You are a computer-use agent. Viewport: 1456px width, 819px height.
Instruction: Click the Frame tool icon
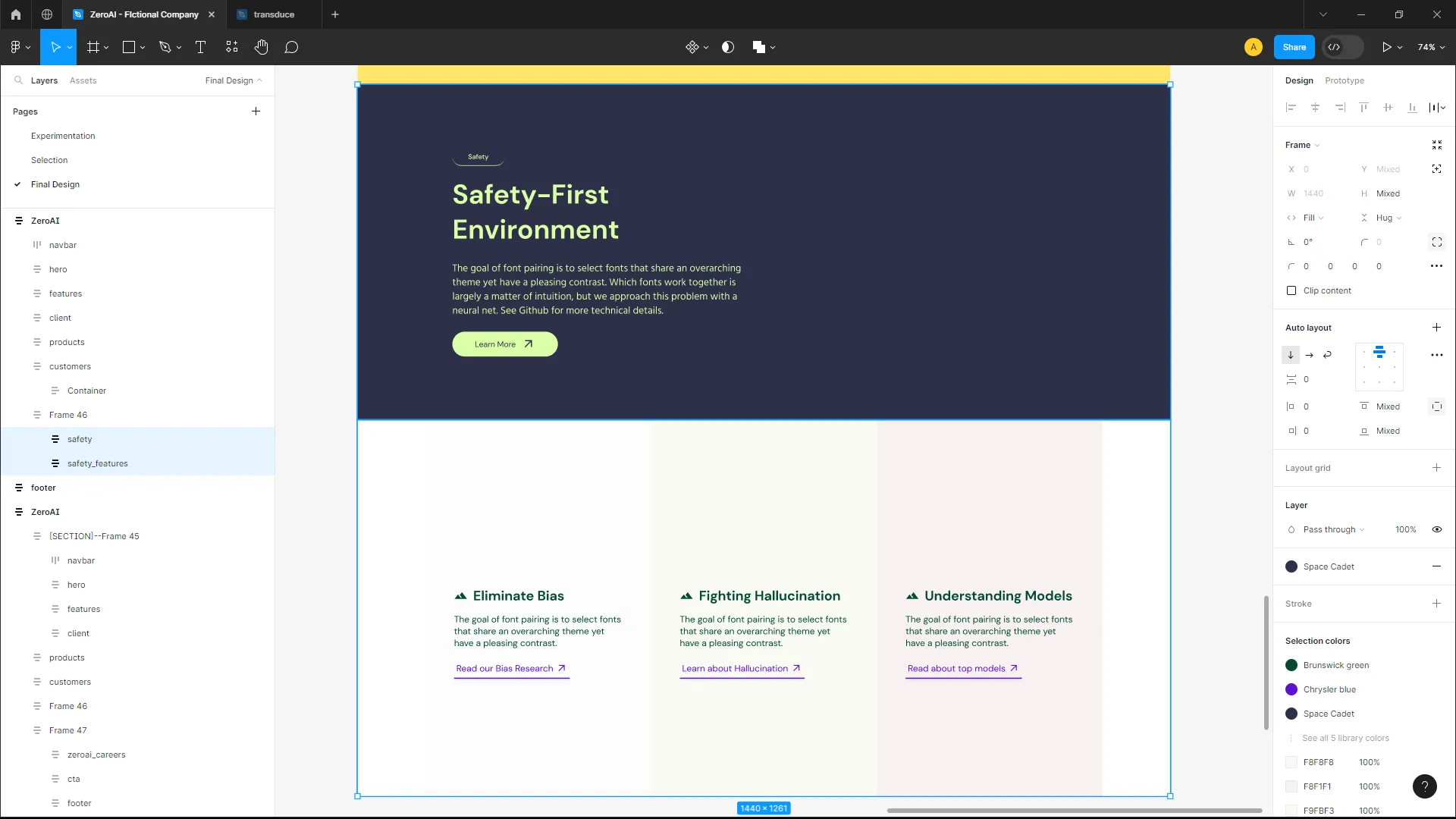[x=93, y=47]
